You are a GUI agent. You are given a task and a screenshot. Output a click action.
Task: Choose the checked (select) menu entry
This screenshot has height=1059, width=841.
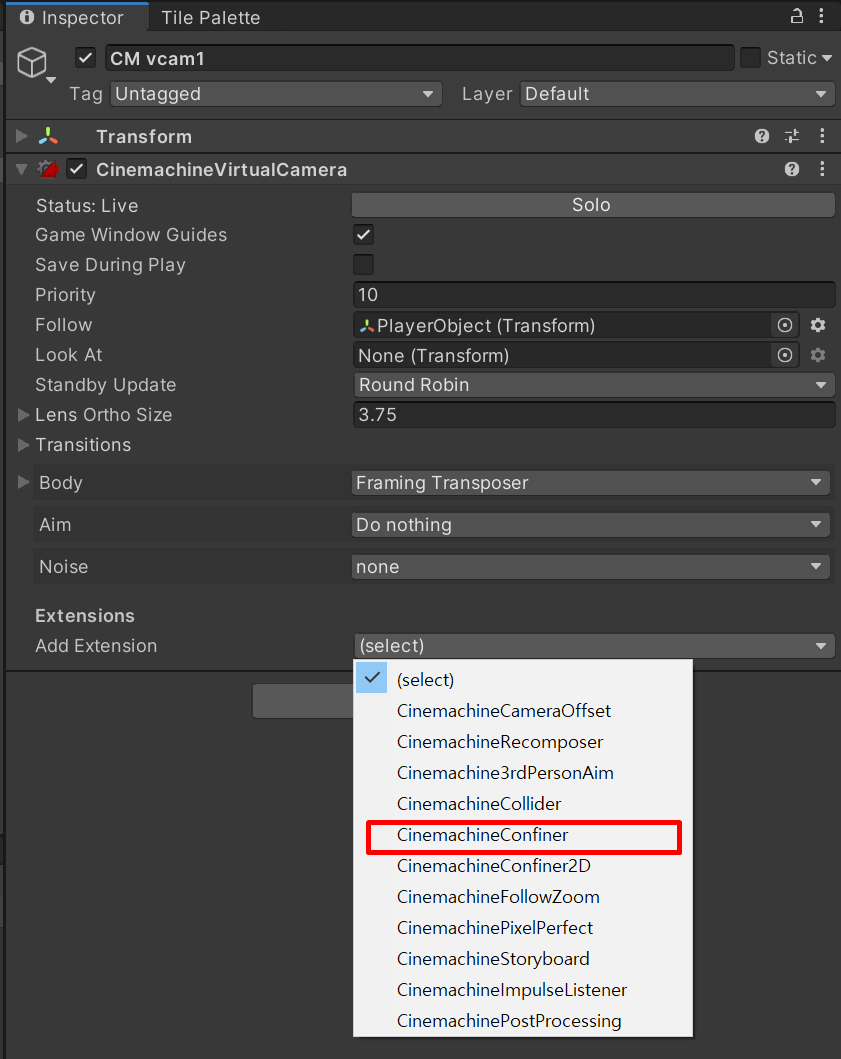click(x=524, y=679)
